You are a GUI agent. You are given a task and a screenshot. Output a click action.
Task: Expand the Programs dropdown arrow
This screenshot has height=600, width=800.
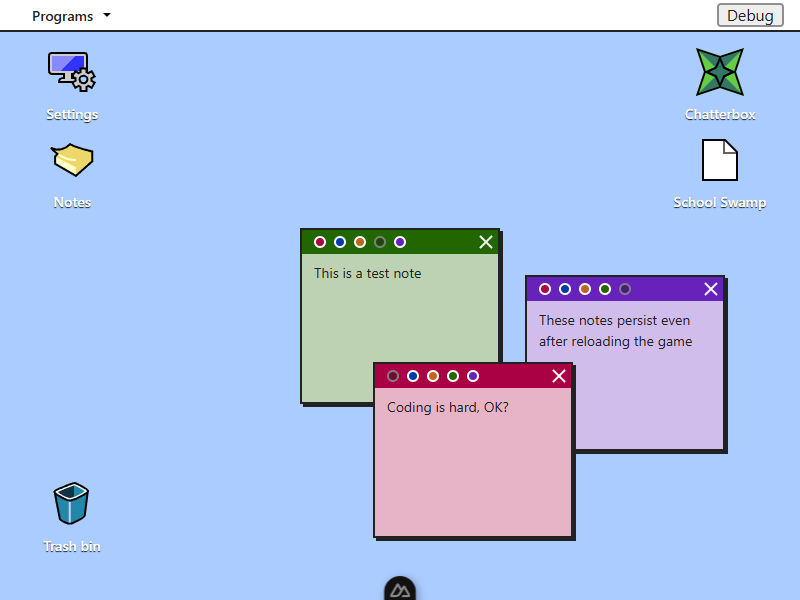[107, 15]
